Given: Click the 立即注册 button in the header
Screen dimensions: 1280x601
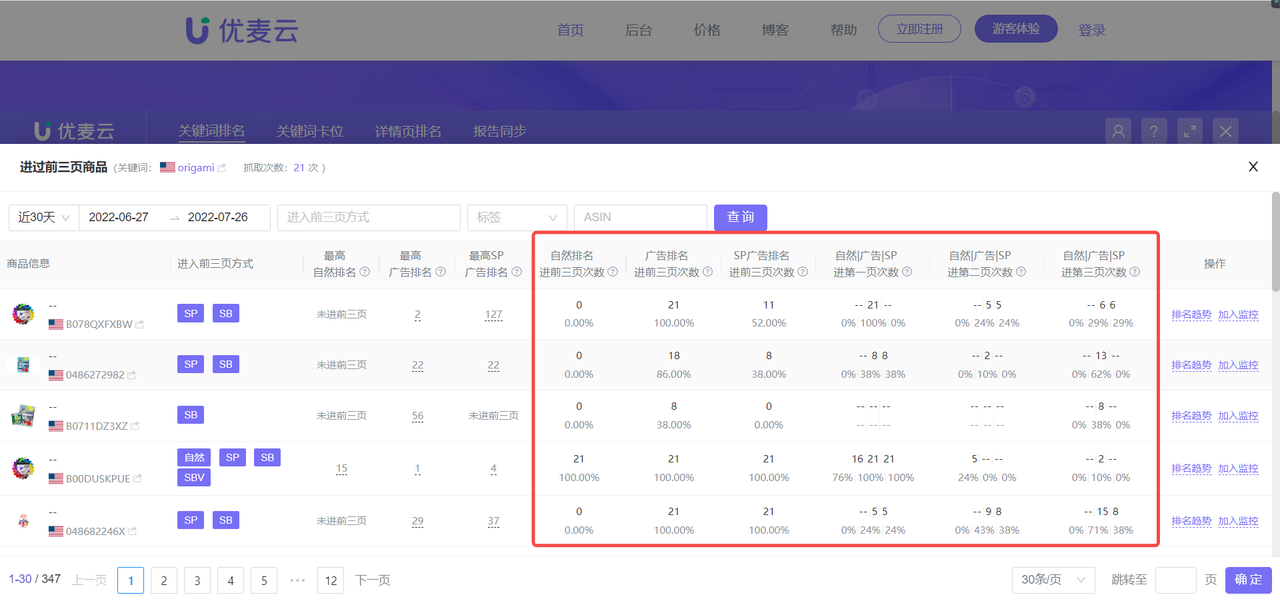Looking at the screenshot, I should [x=919, y=28].
